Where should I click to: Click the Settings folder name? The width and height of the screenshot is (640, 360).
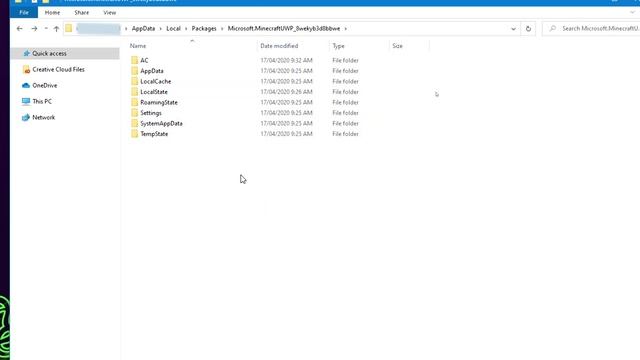(x=151, y=113)
